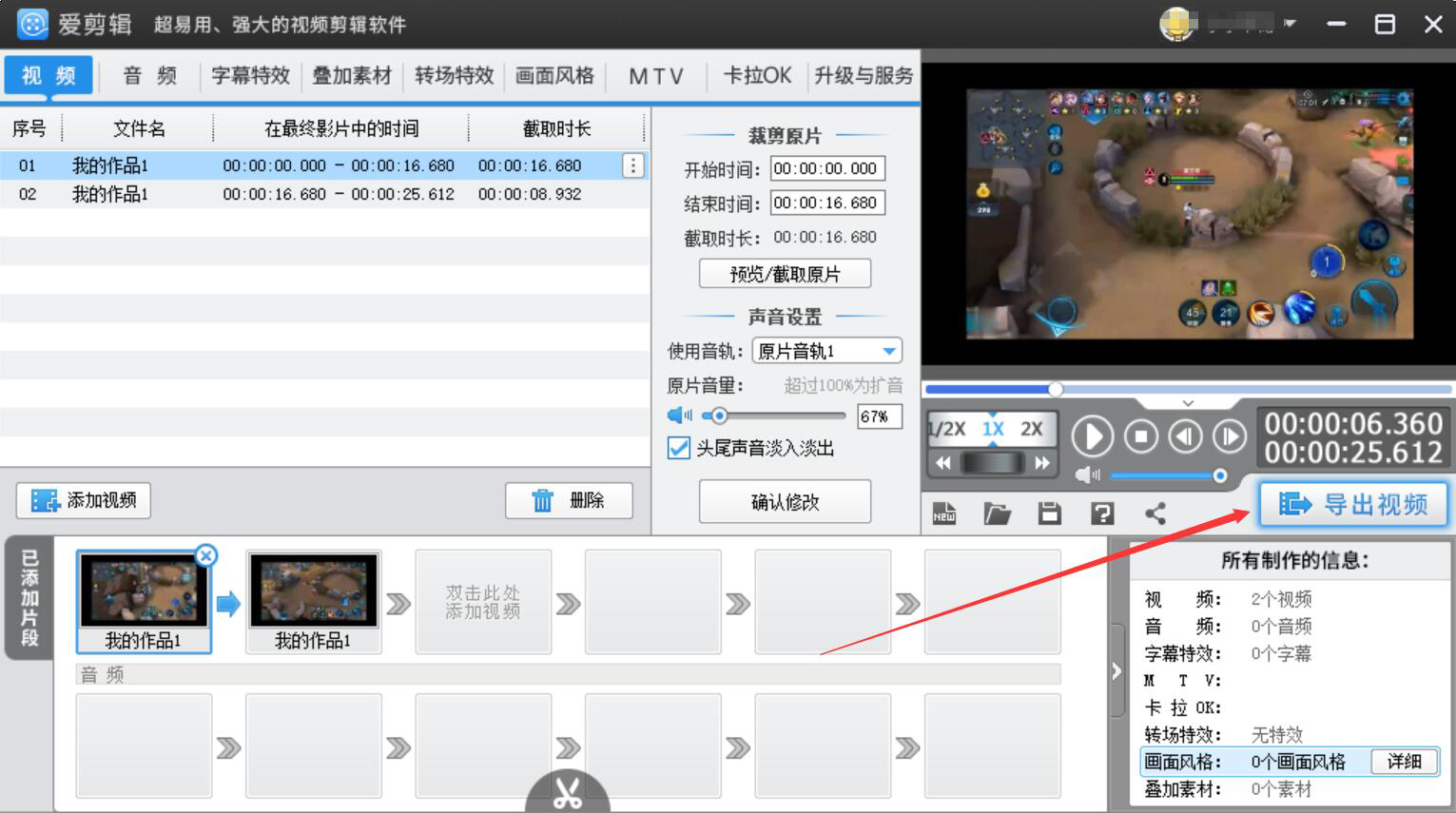
Task: Open the 转场特效 tab
Action: (x=455, y=75)
